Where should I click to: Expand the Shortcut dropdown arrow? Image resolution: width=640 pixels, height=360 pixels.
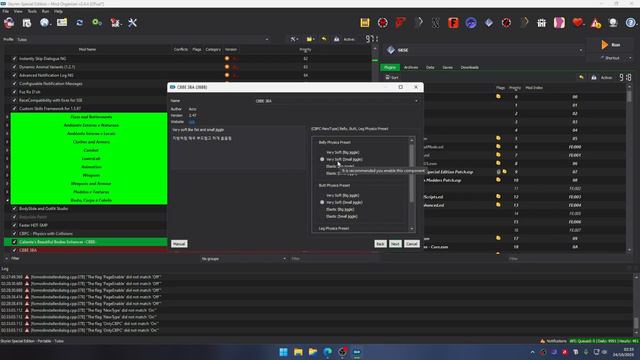click(x=630, y=58)
